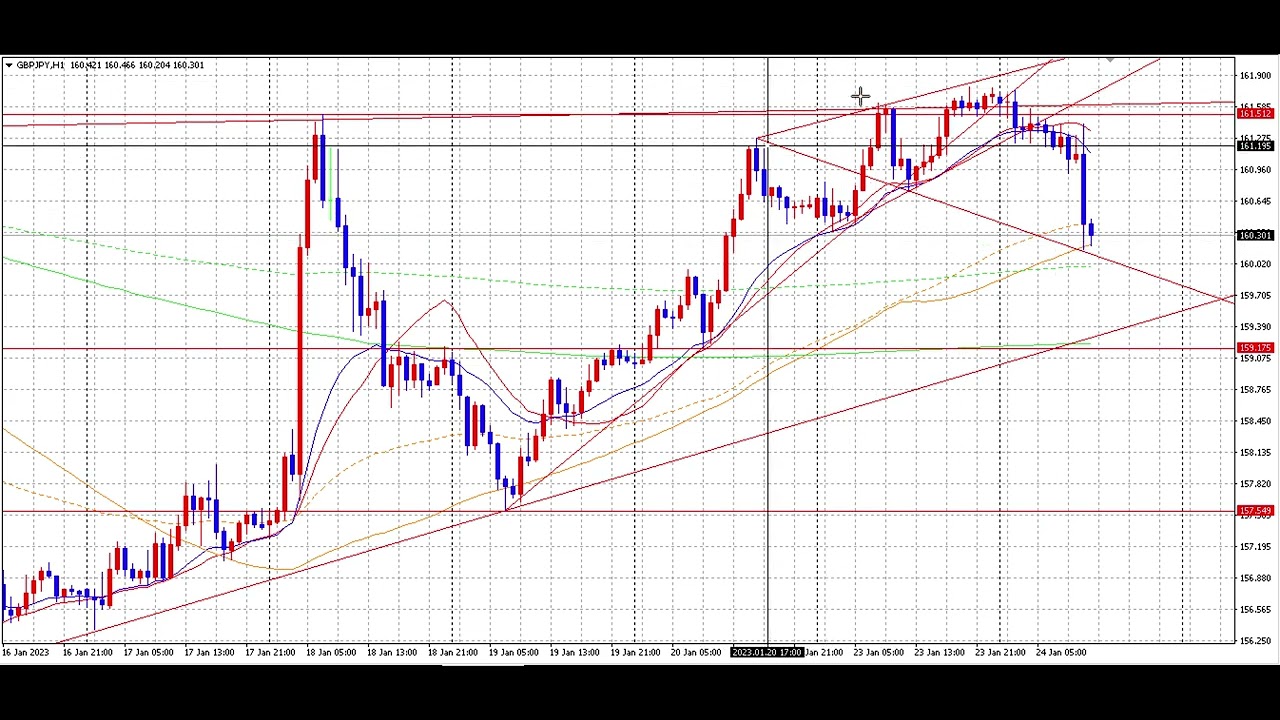Click the 23 Jan 13:00 time axis label
Viewport: 1280px width, 720px height.
click(x=939, y=653)
